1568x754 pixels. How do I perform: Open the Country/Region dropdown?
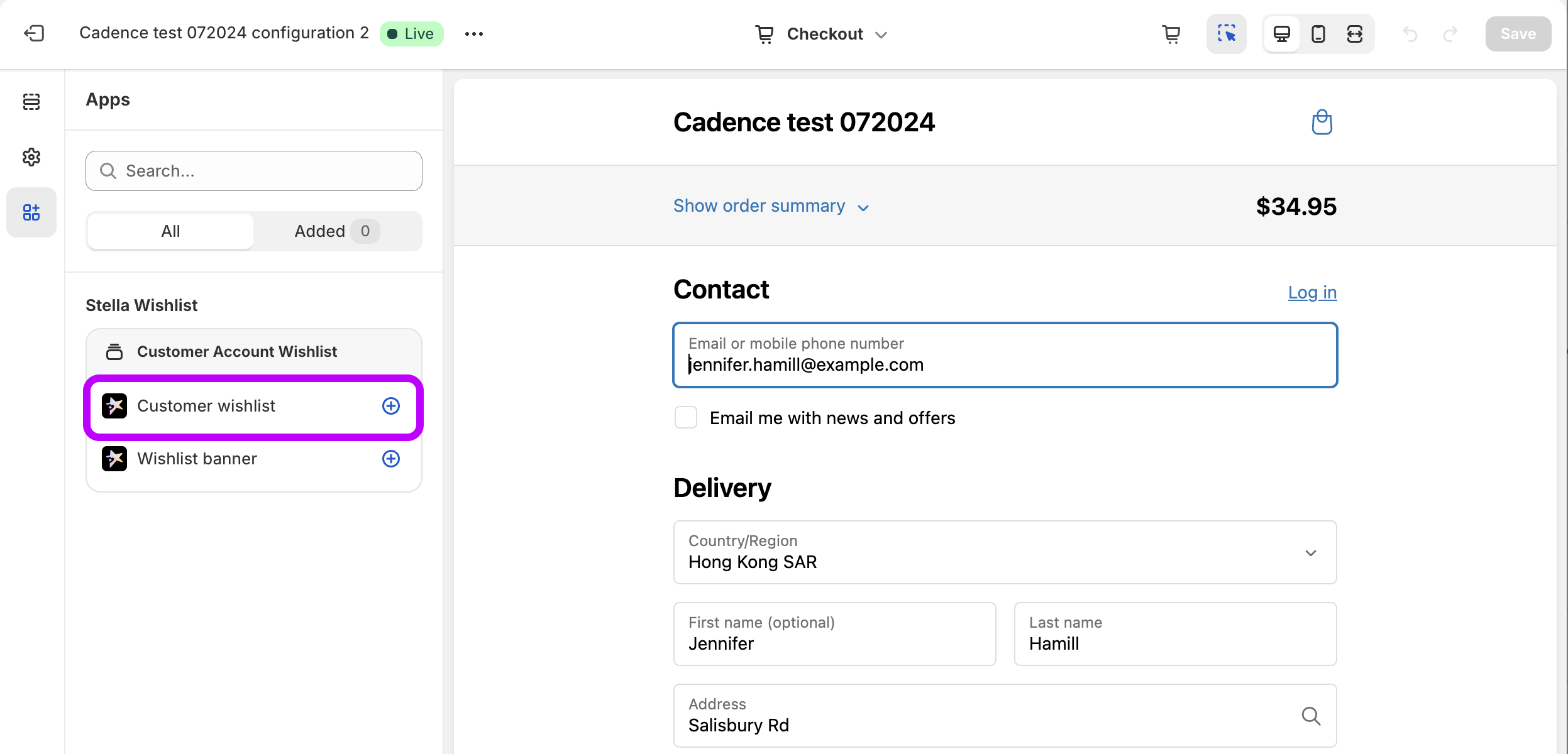[x=1005, y=552]
